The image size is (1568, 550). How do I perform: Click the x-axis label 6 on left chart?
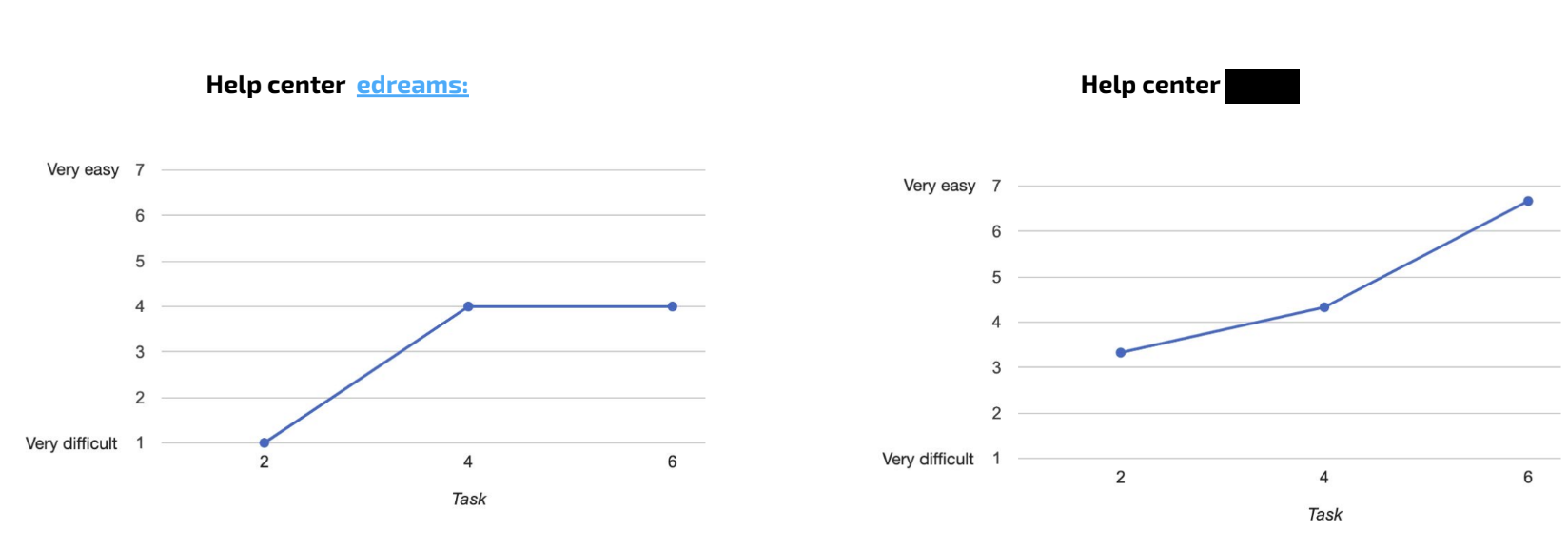[x=672, y=462]
